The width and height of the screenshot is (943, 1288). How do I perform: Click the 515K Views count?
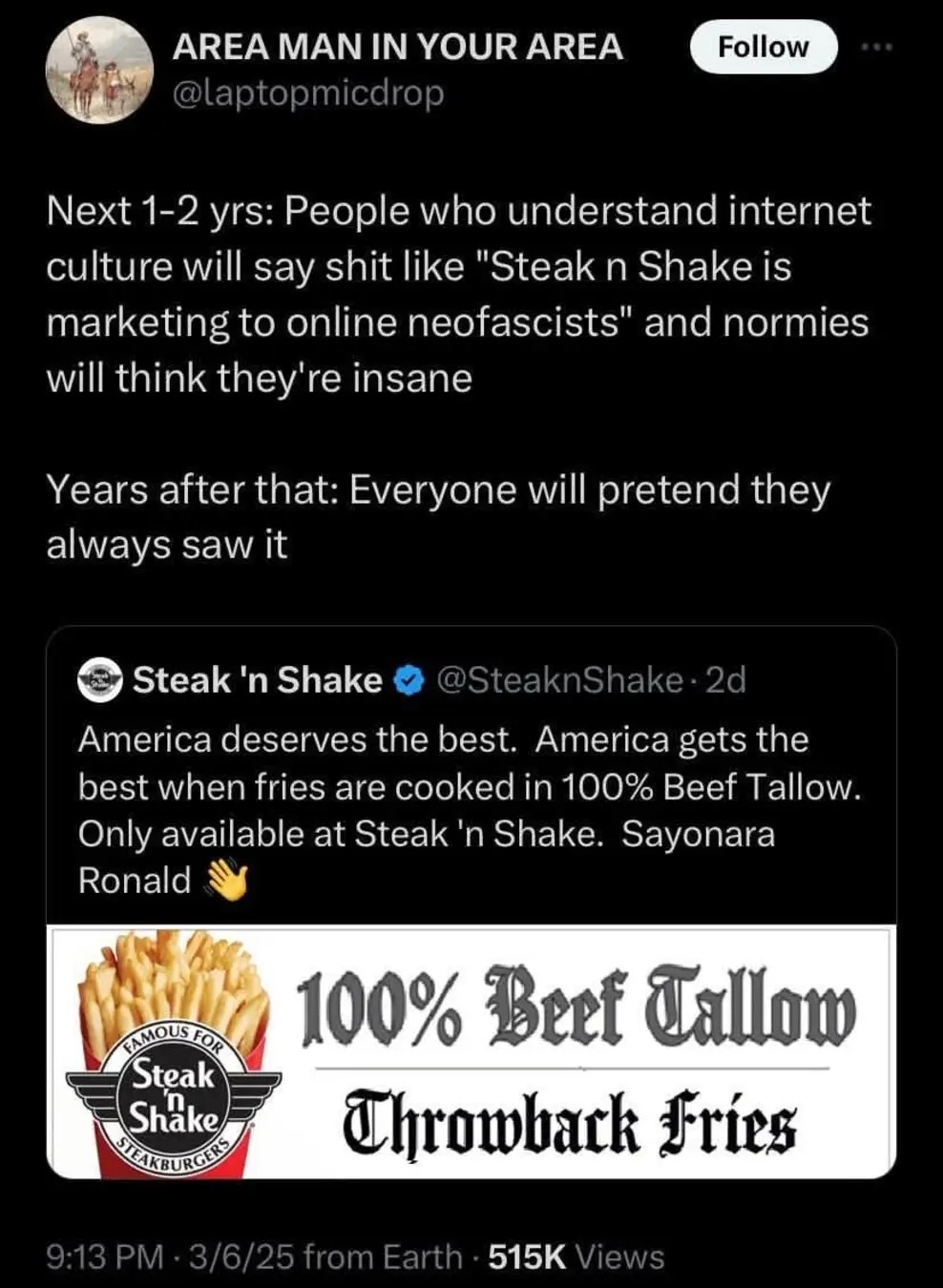576,1257
